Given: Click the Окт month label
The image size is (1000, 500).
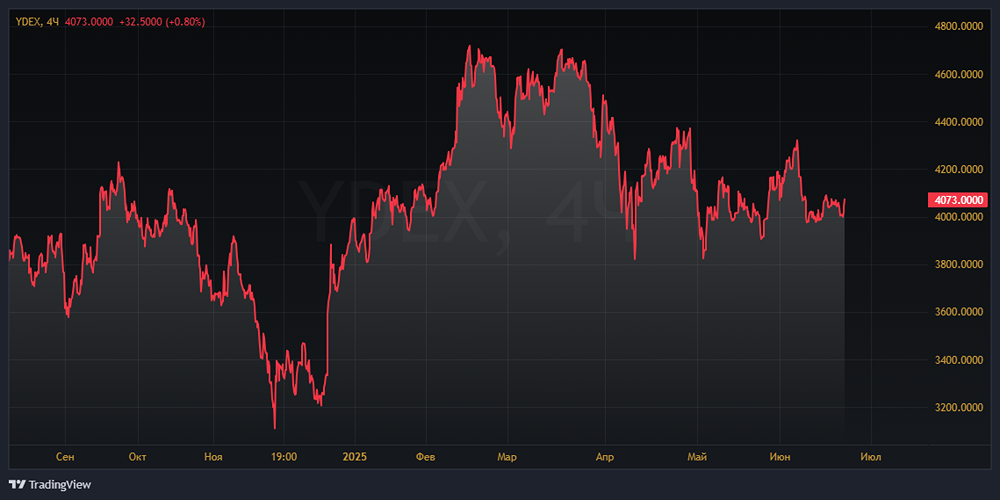Looking at the screenshot, I should (138, 457).
